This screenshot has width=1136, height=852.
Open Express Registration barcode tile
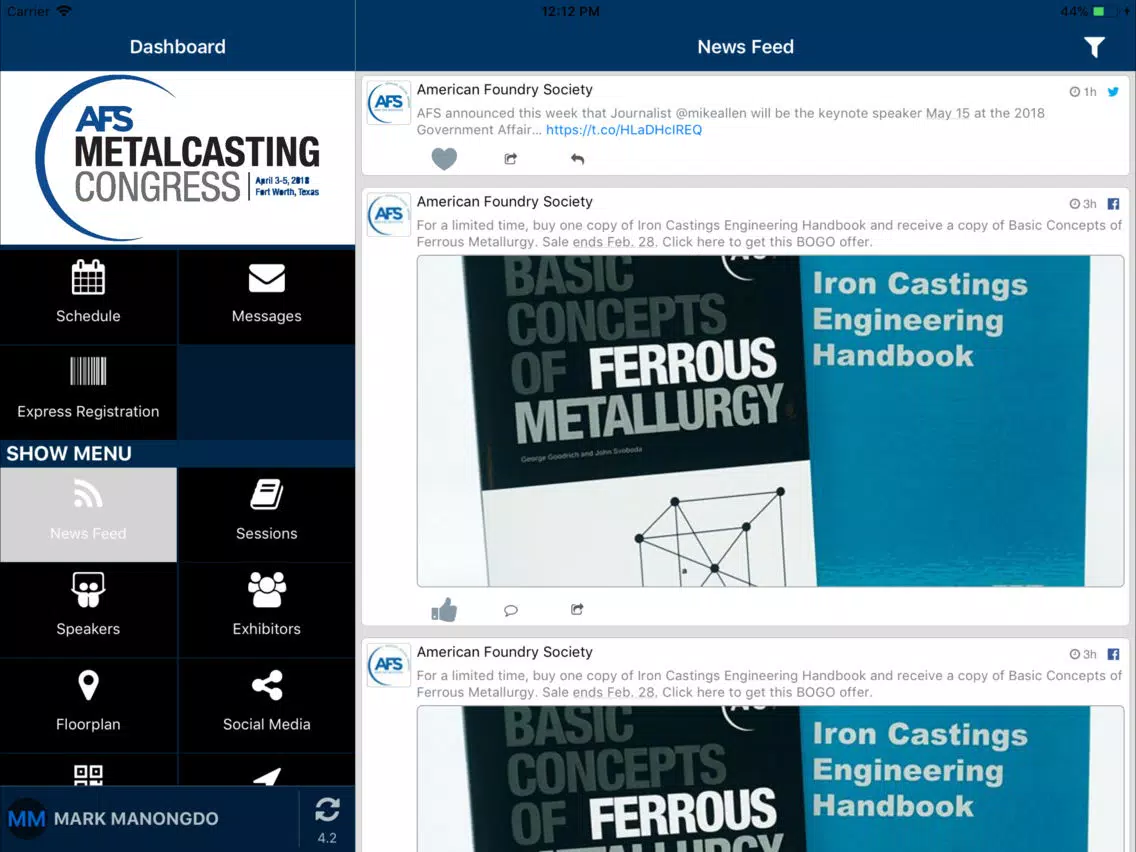[x=88, y=392]
